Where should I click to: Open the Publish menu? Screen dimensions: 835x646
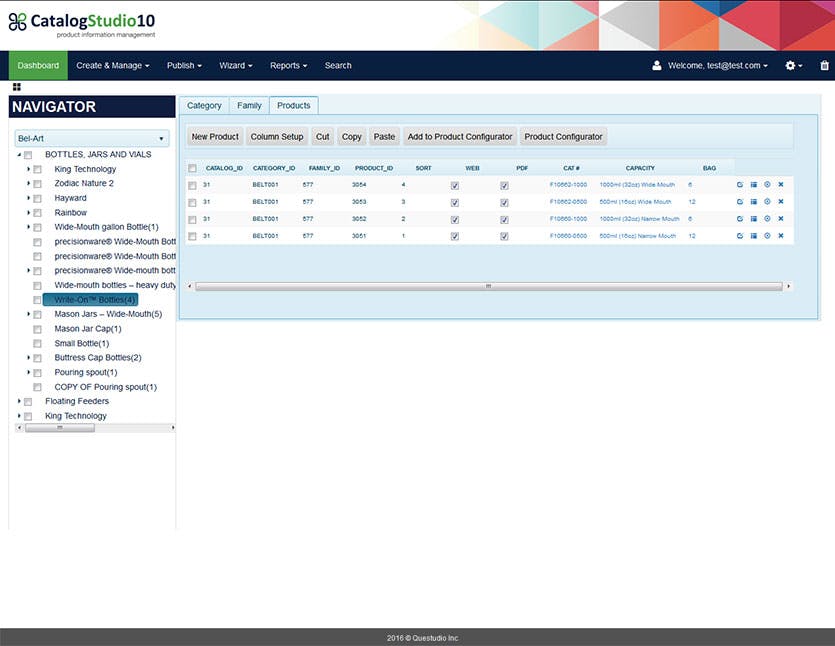coord(184,66)
